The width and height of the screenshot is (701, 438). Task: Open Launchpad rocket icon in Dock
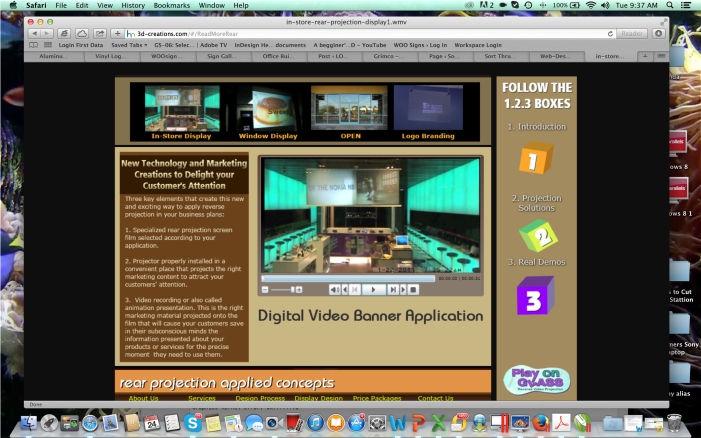tap(49, 423)
